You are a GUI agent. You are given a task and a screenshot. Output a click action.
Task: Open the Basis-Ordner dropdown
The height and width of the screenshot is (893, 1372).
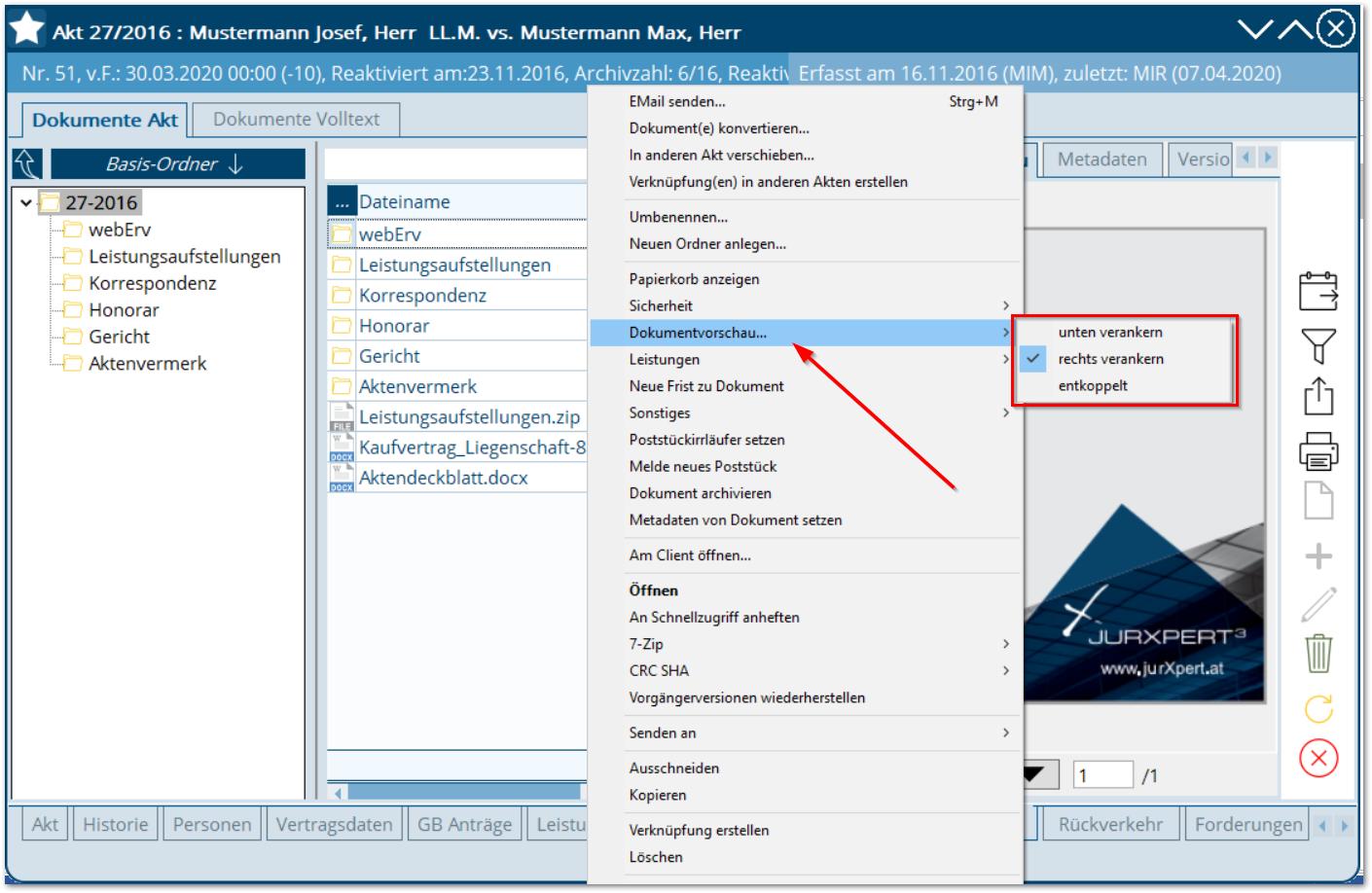(x=178, y=164)
